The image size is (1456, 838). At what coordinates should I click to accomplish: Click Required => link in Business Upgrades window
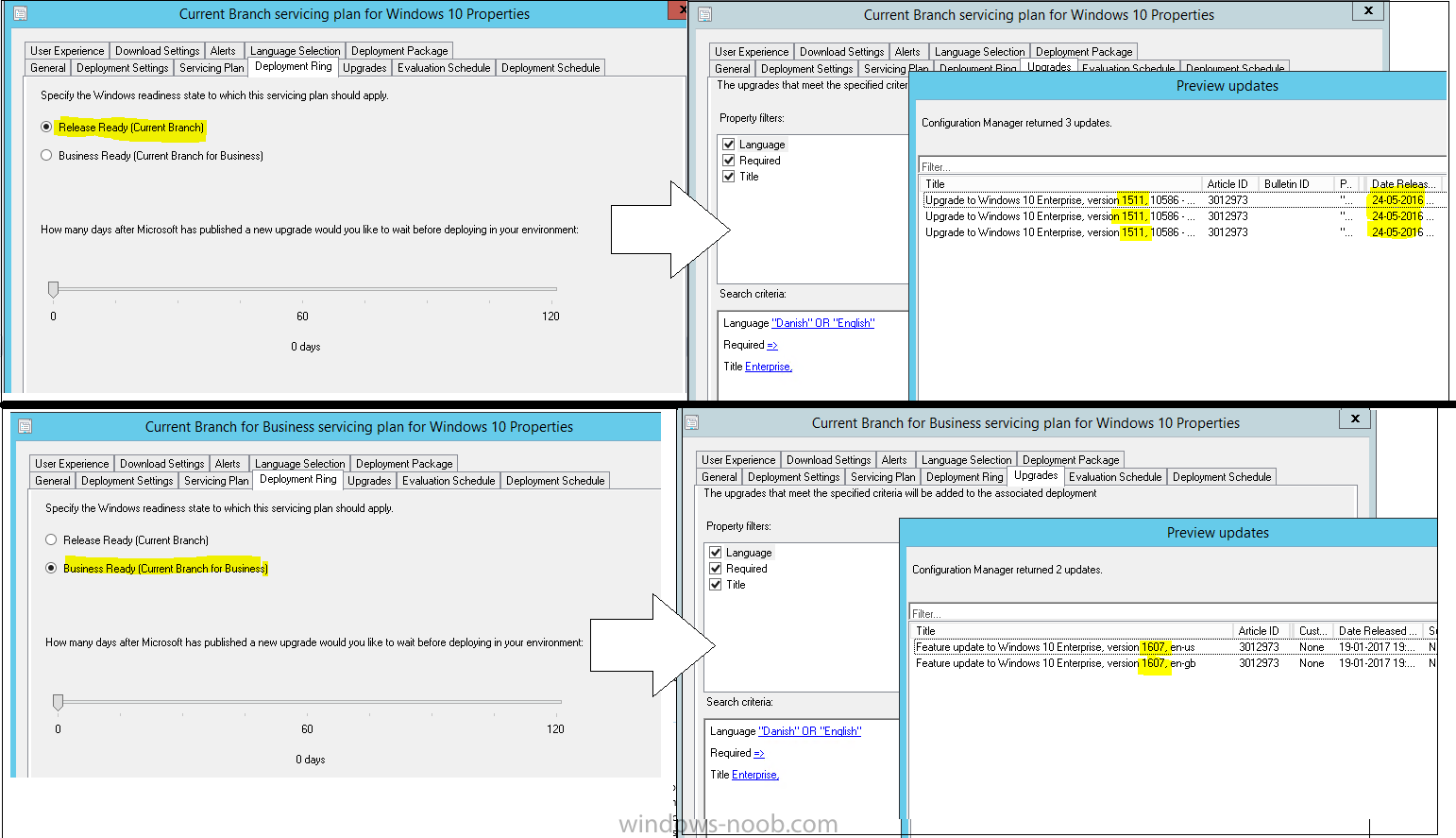tap(759, 753)
